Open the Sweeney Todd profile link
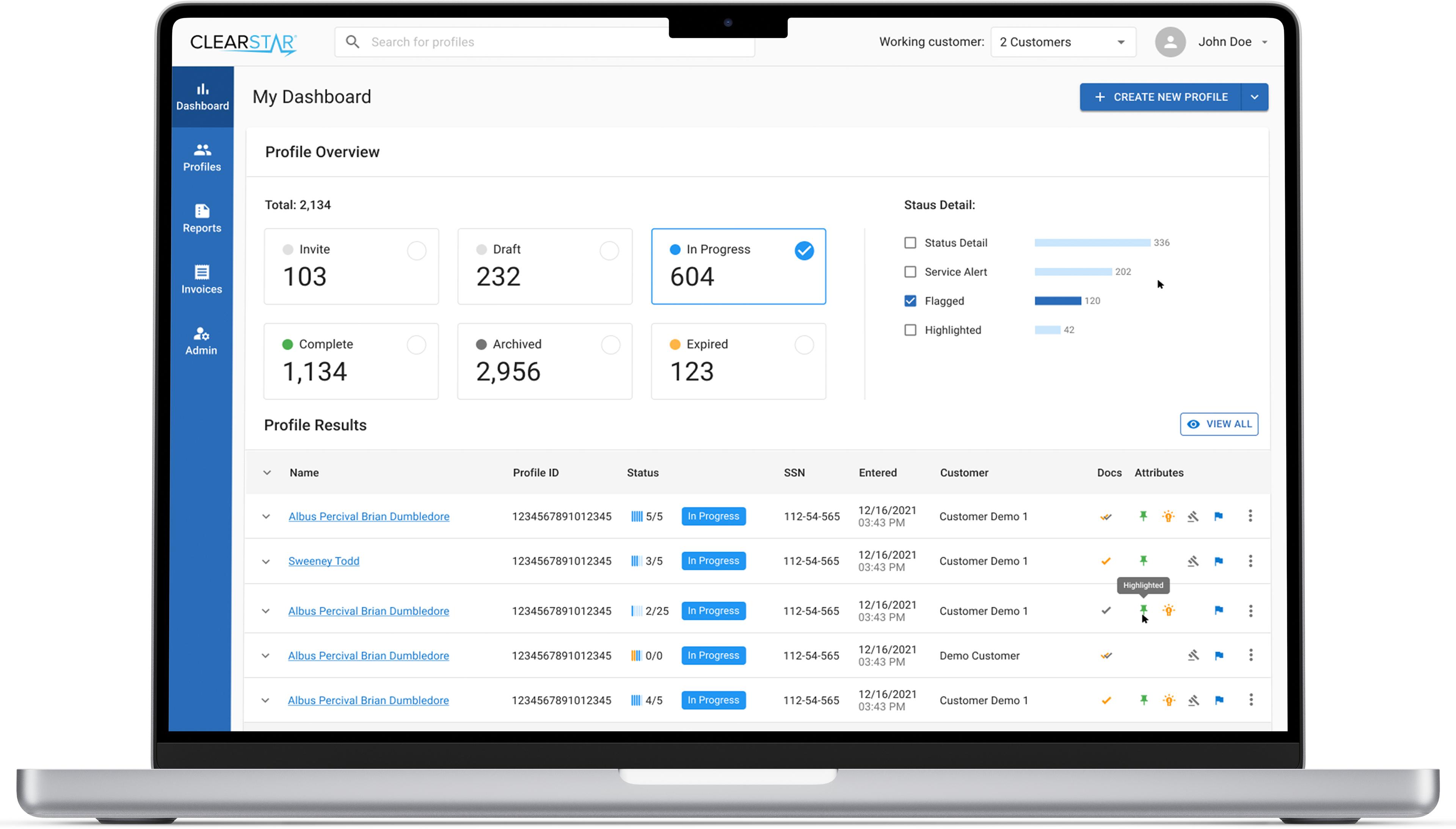This screenshot has width=1456, height=829. pyautogui.click(x=323, y=561)
